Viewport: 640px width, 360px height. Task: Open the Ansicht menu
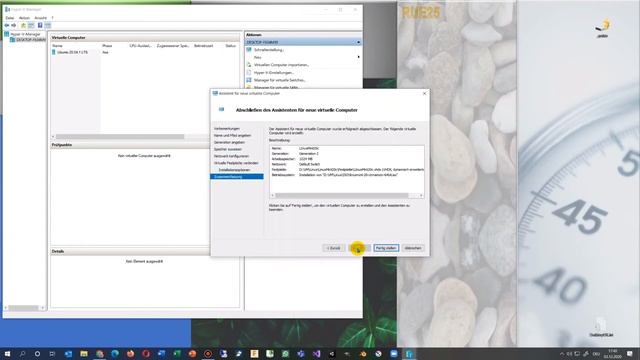point(40,18)
